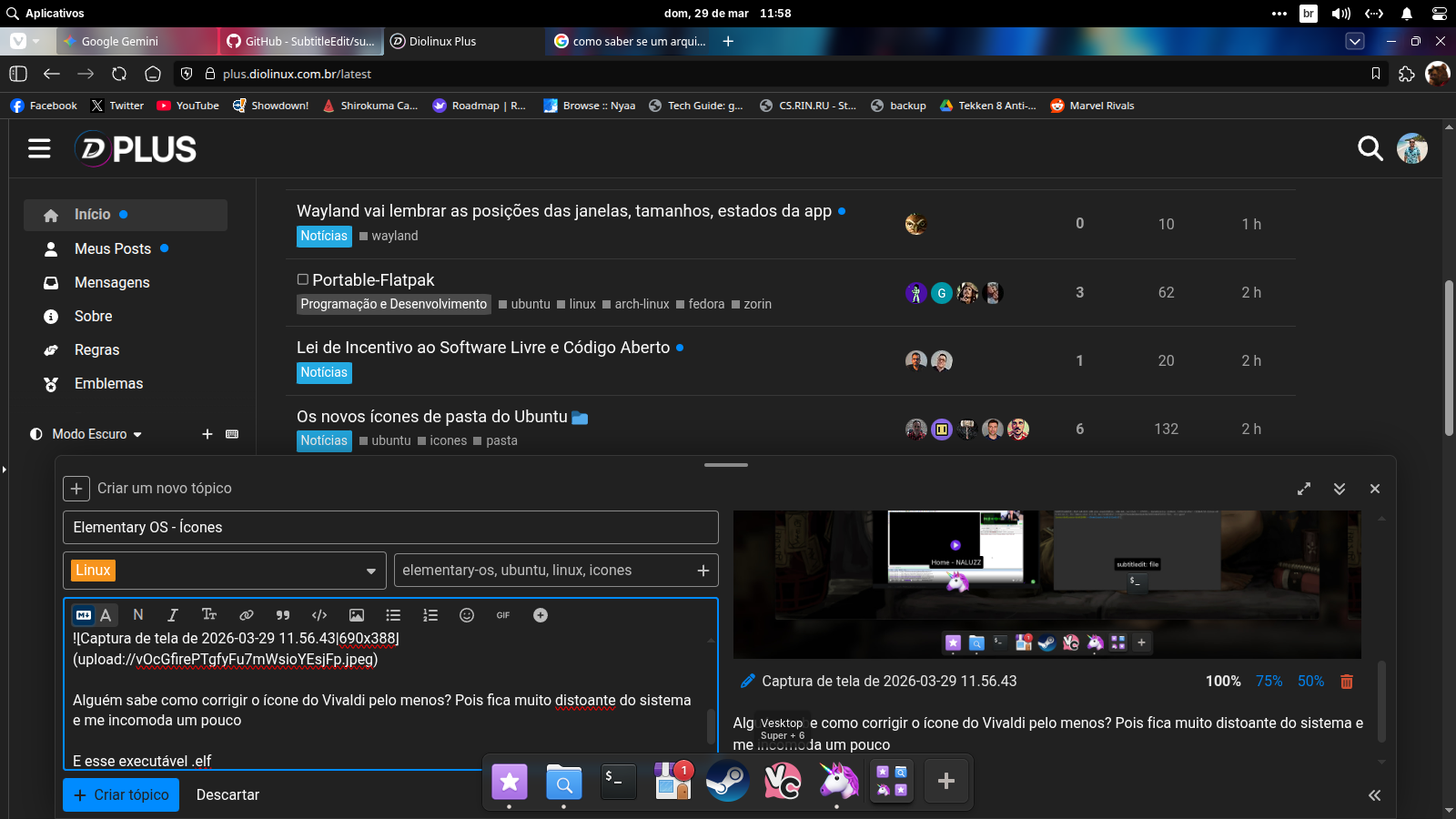Expand the composer to full screen

point(1304,489)
